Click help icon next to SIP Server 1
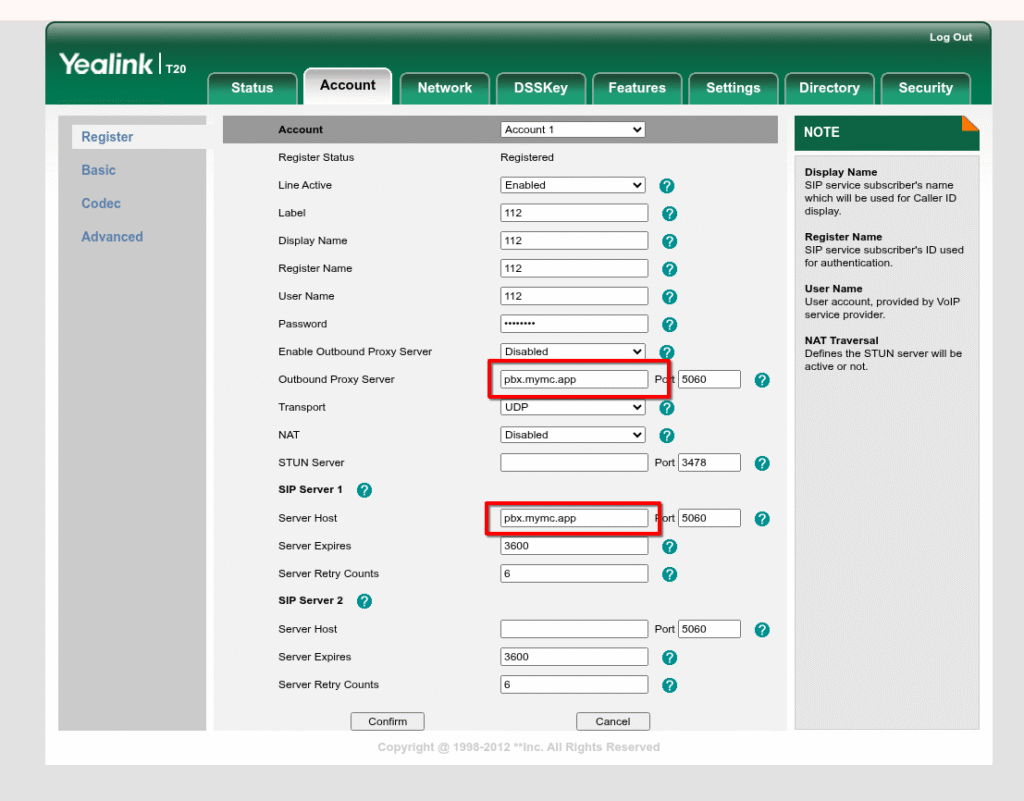The image size is (1024, 801). 364,490
